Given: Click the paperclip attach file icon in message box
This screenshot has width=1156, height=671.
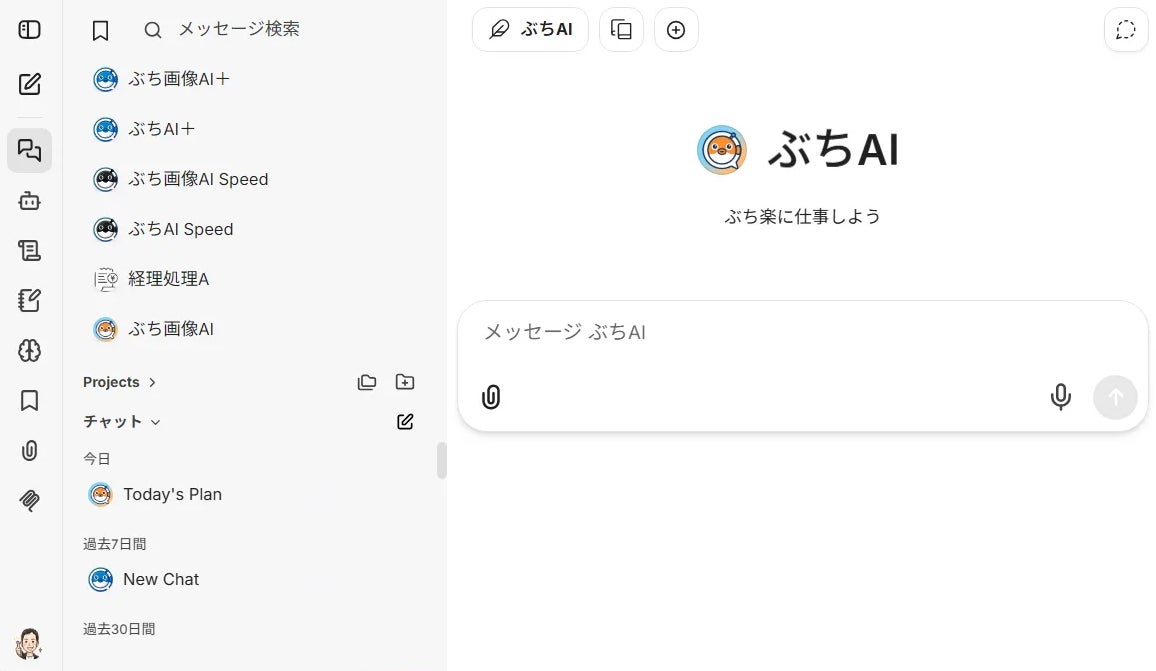Looking at the screenshot, I should point(491,397).
